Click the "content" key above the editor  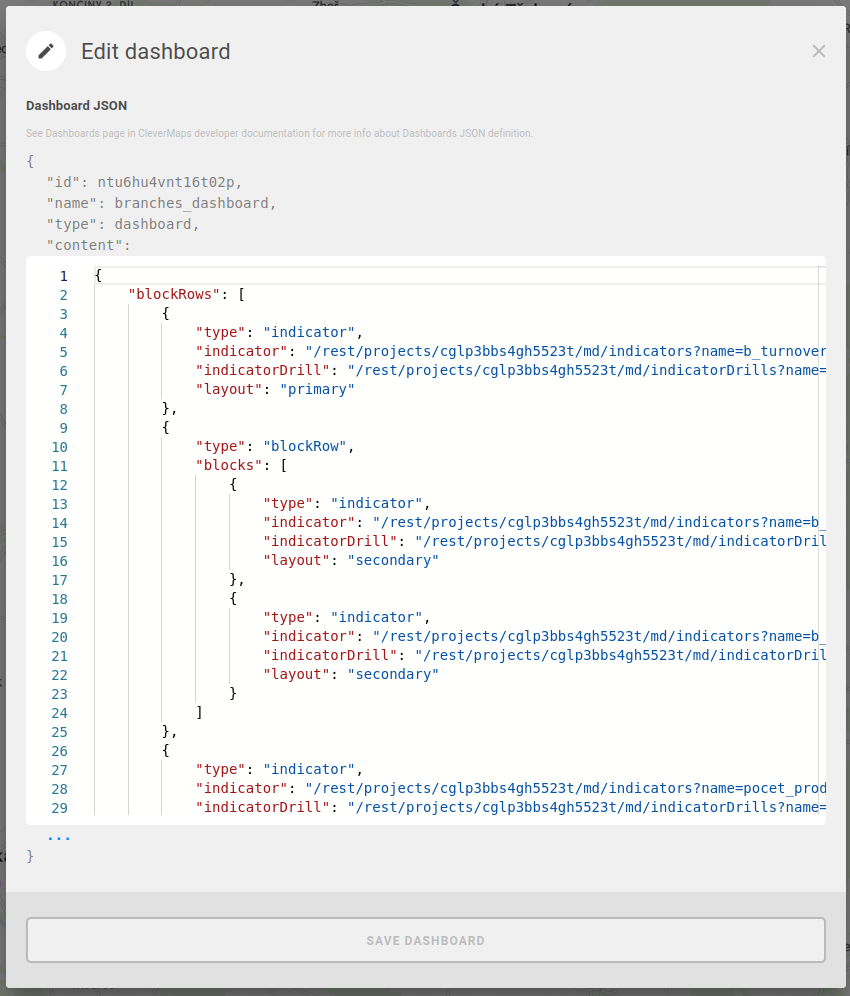pos(88,245)
